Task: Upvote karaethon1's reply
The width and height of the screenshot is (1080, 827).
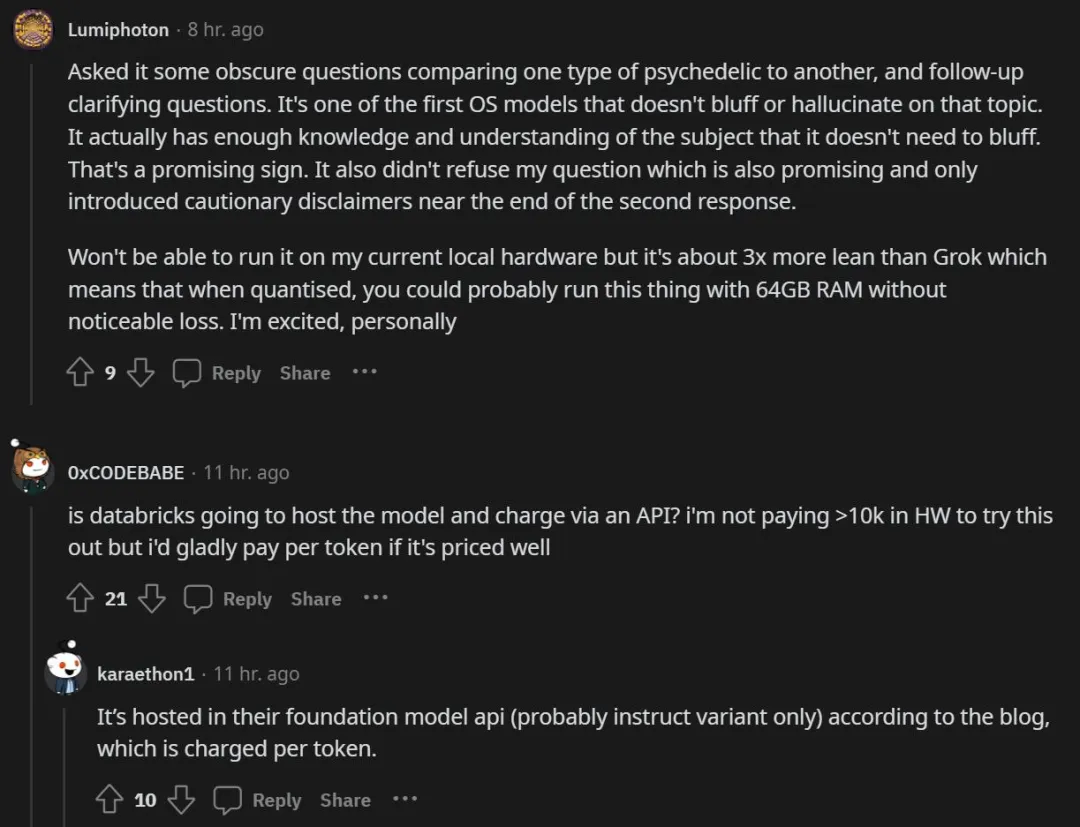Action: [109, 799]
